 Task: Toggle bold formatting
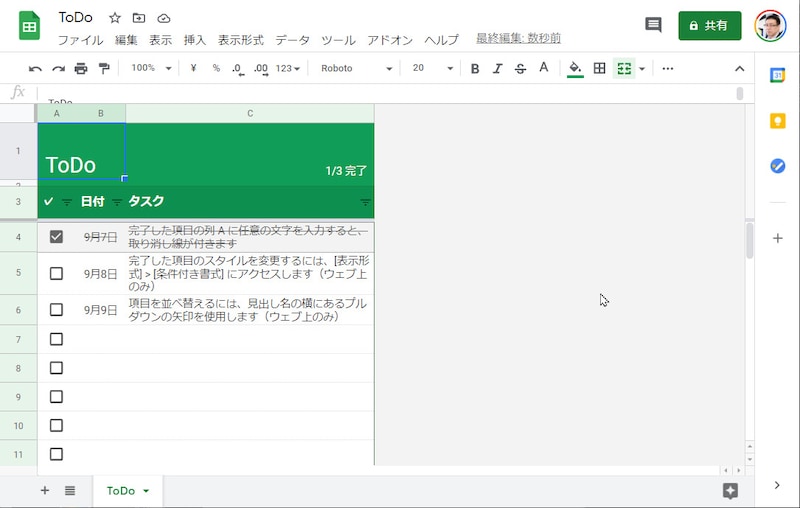point(475,68)
